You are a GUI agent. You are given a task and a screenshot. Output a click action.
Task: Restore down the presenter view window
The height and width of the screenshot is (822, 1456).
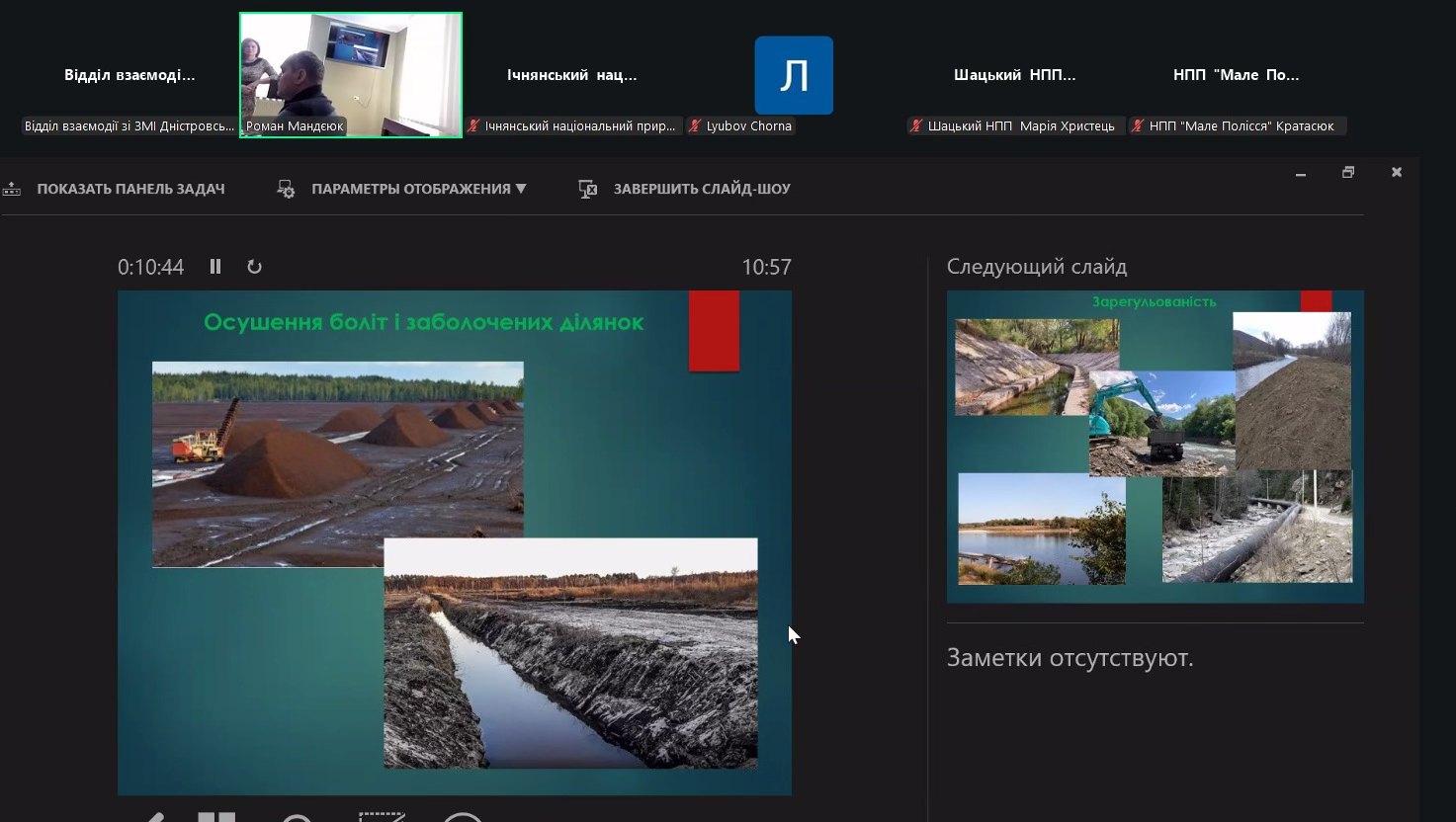tap(1348, 172)
